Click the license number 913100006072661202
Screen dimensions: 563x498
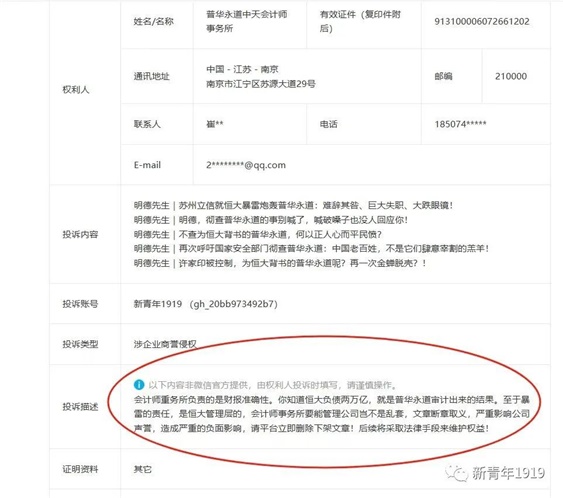coord(482,22)
